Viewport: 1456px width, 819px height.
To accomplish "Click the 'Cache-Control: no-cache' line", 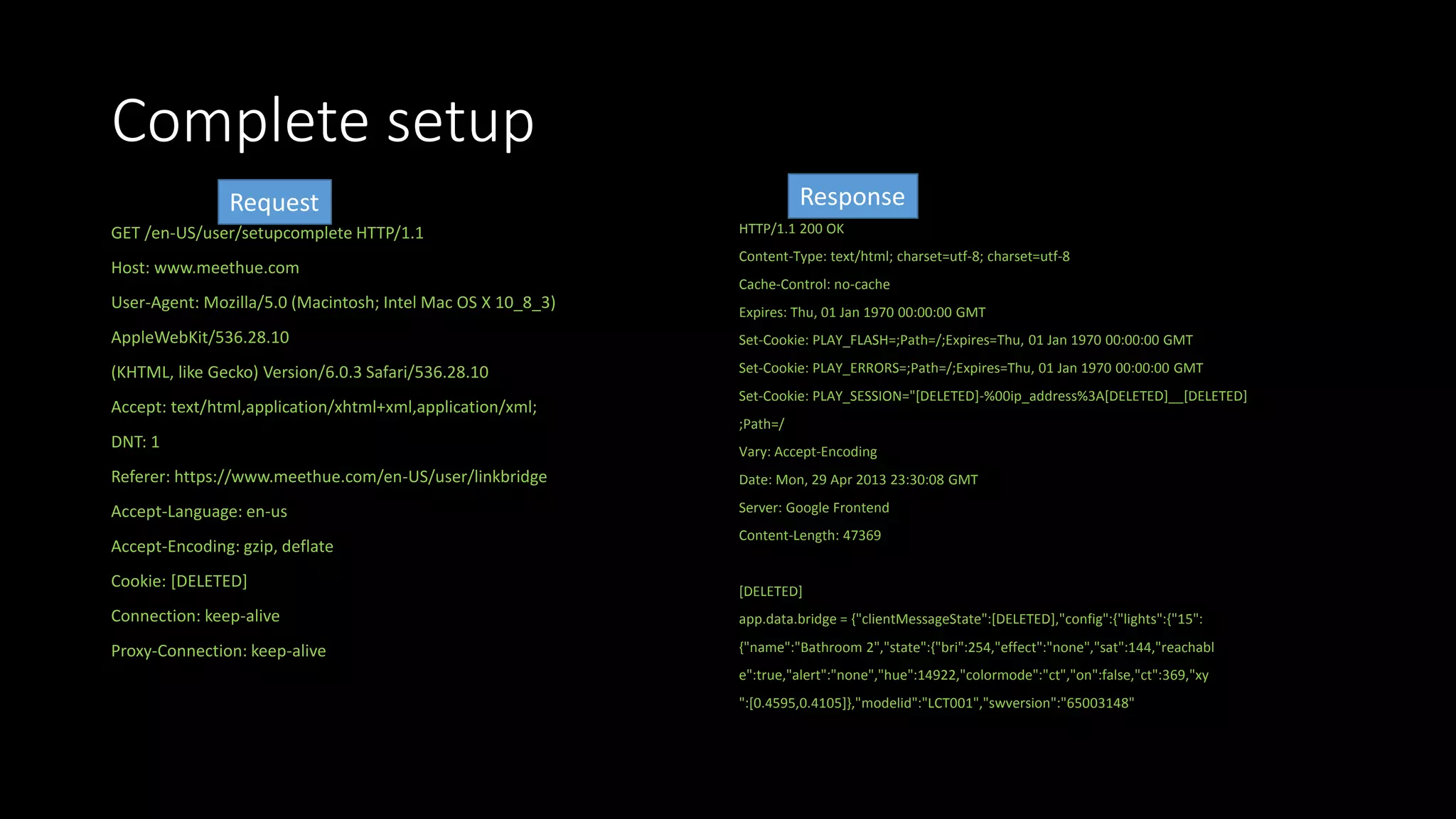I will tap(814, 284).
